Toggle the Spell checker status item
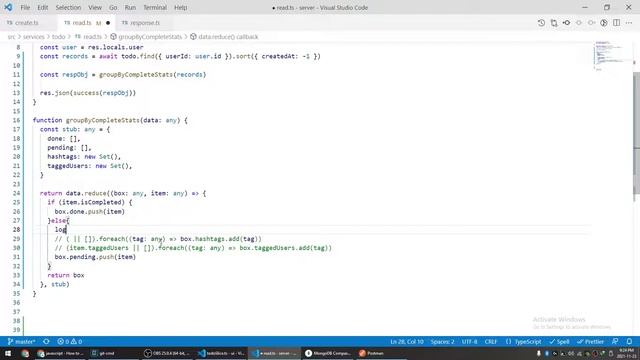Image resolution: width=640 pixels, height=360 pixels. [x=559, y=342]
